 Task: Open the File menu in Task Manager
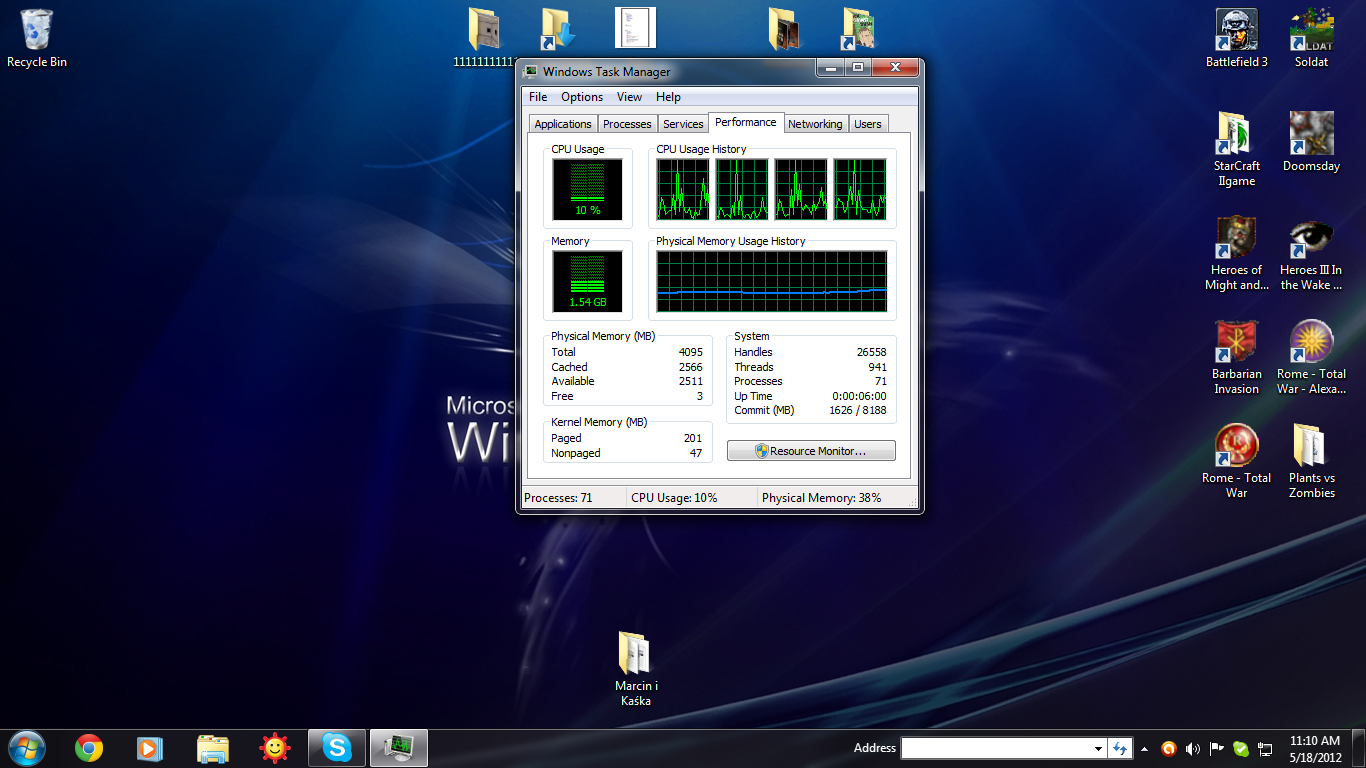tap(538, 97)
